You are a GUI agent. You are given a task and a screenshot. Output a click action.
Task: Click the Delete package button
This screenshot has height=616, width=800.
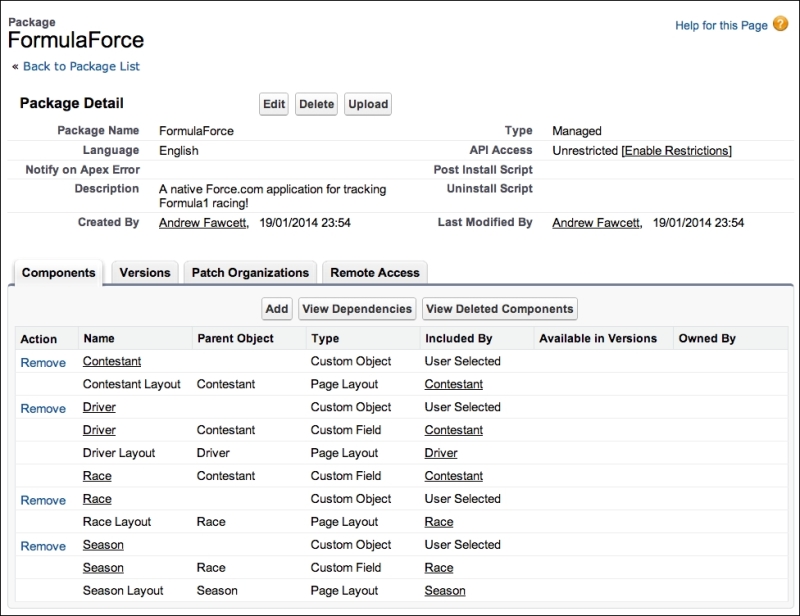(316, 104)
